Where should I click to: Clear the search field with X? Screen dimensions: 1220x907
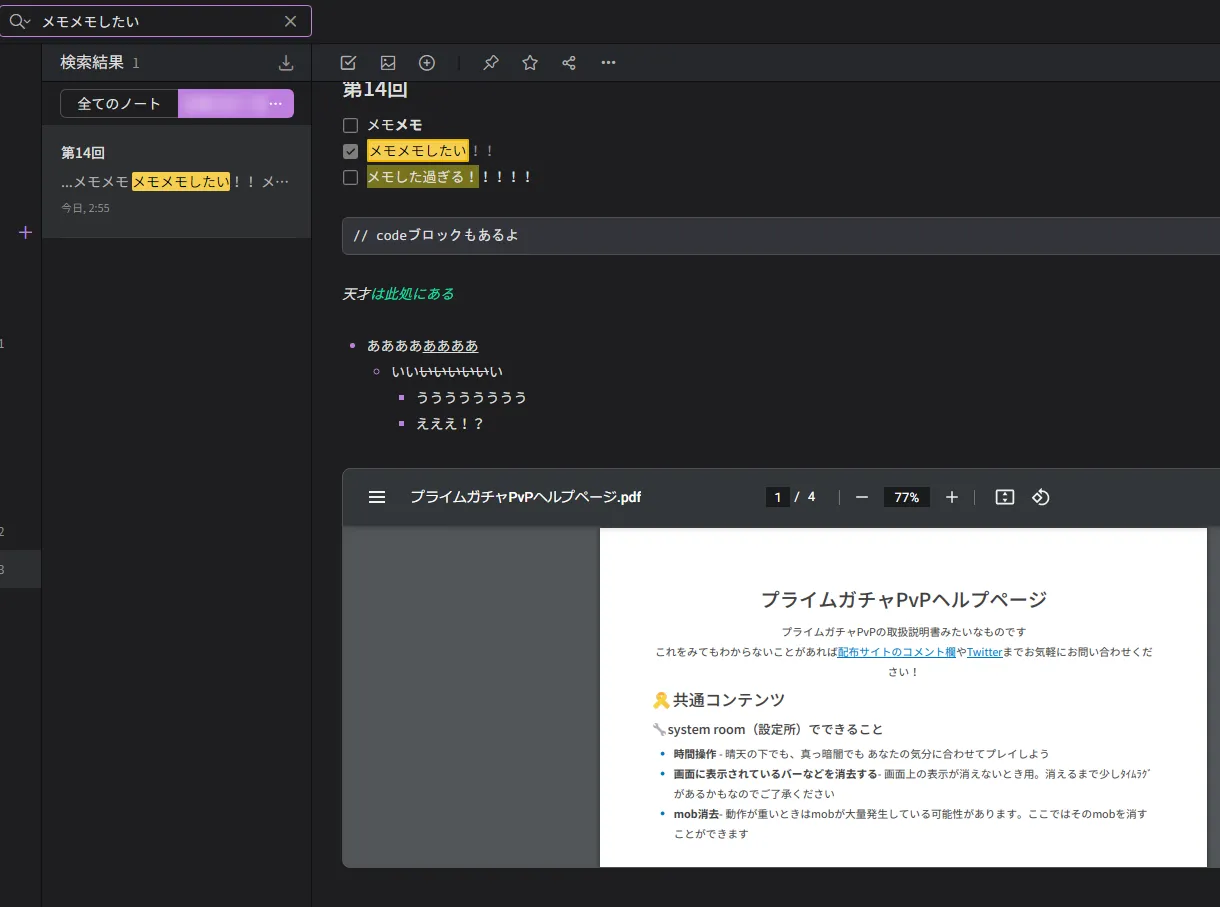(290, 21)
